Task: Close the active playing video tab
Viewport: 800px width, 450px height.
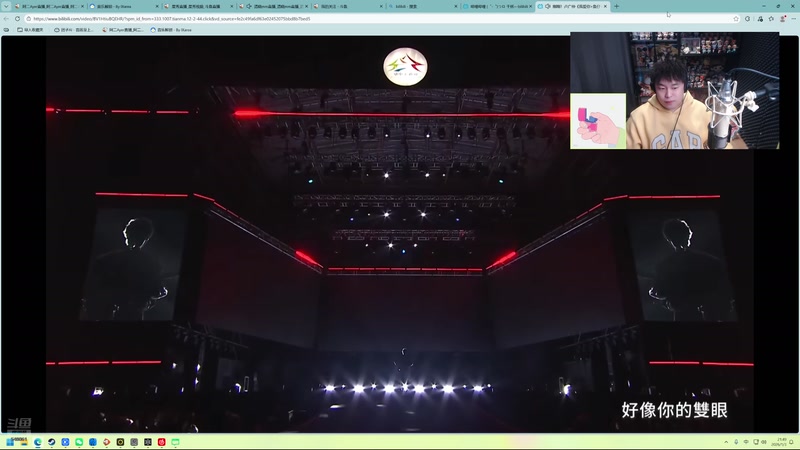Action: [606, 6]
